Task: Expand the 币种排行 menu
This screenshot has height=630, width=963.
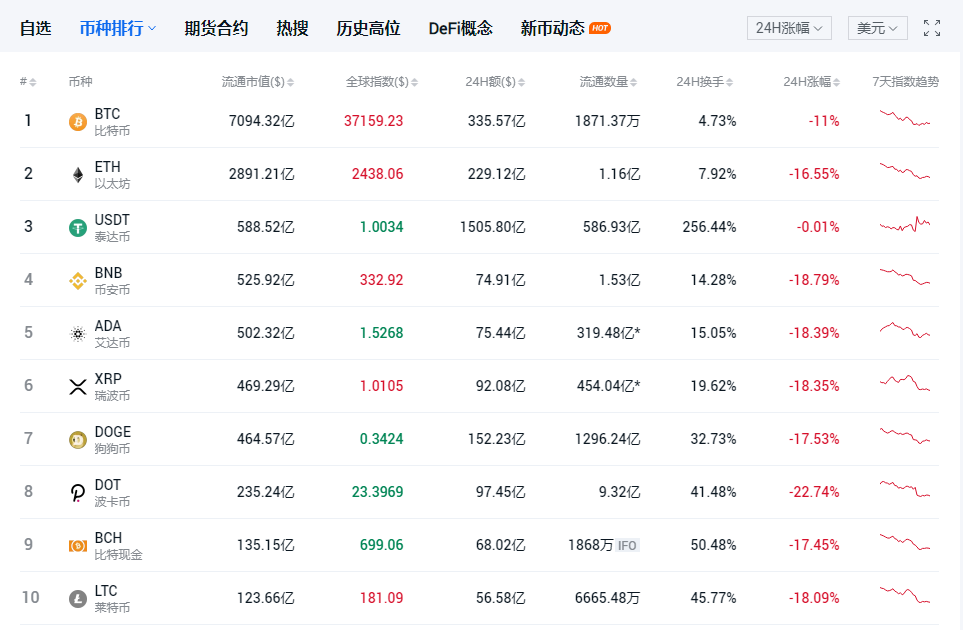Action: [118, 28]
